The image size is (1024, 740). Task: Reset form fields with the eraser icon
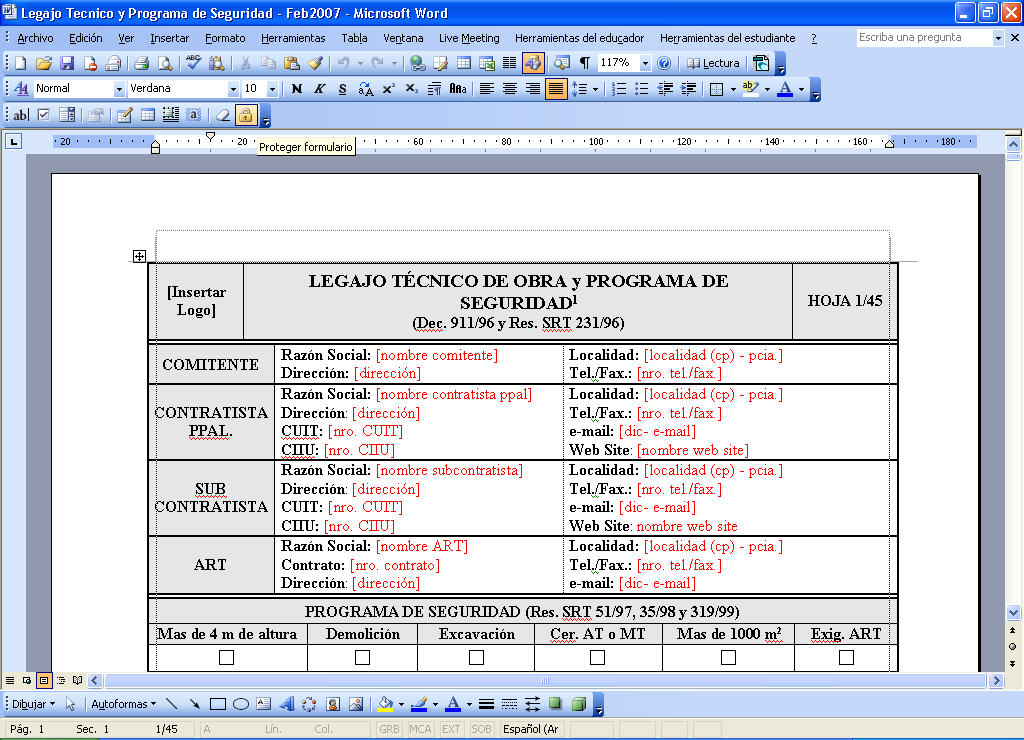click(x=223, y=116)
